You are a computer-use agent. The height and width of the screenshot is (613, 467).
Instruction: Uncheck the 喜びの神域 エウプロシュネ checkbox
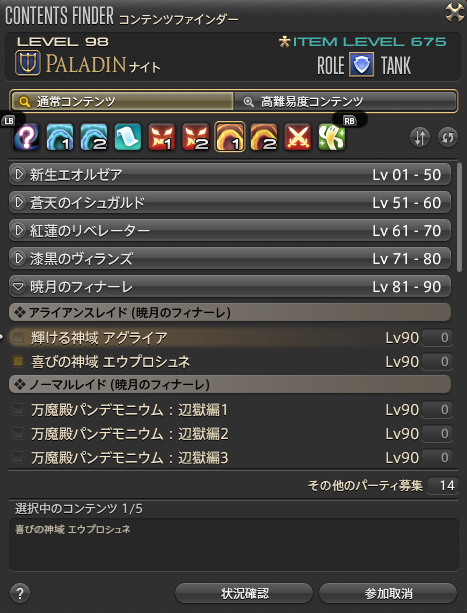(x=18, y=361)
